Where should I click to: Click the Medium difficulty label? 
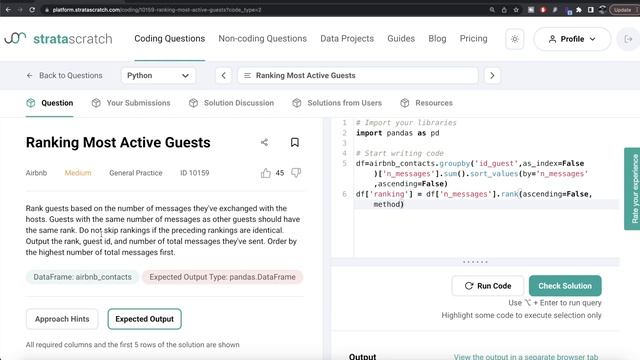click(x=78, y=173)
